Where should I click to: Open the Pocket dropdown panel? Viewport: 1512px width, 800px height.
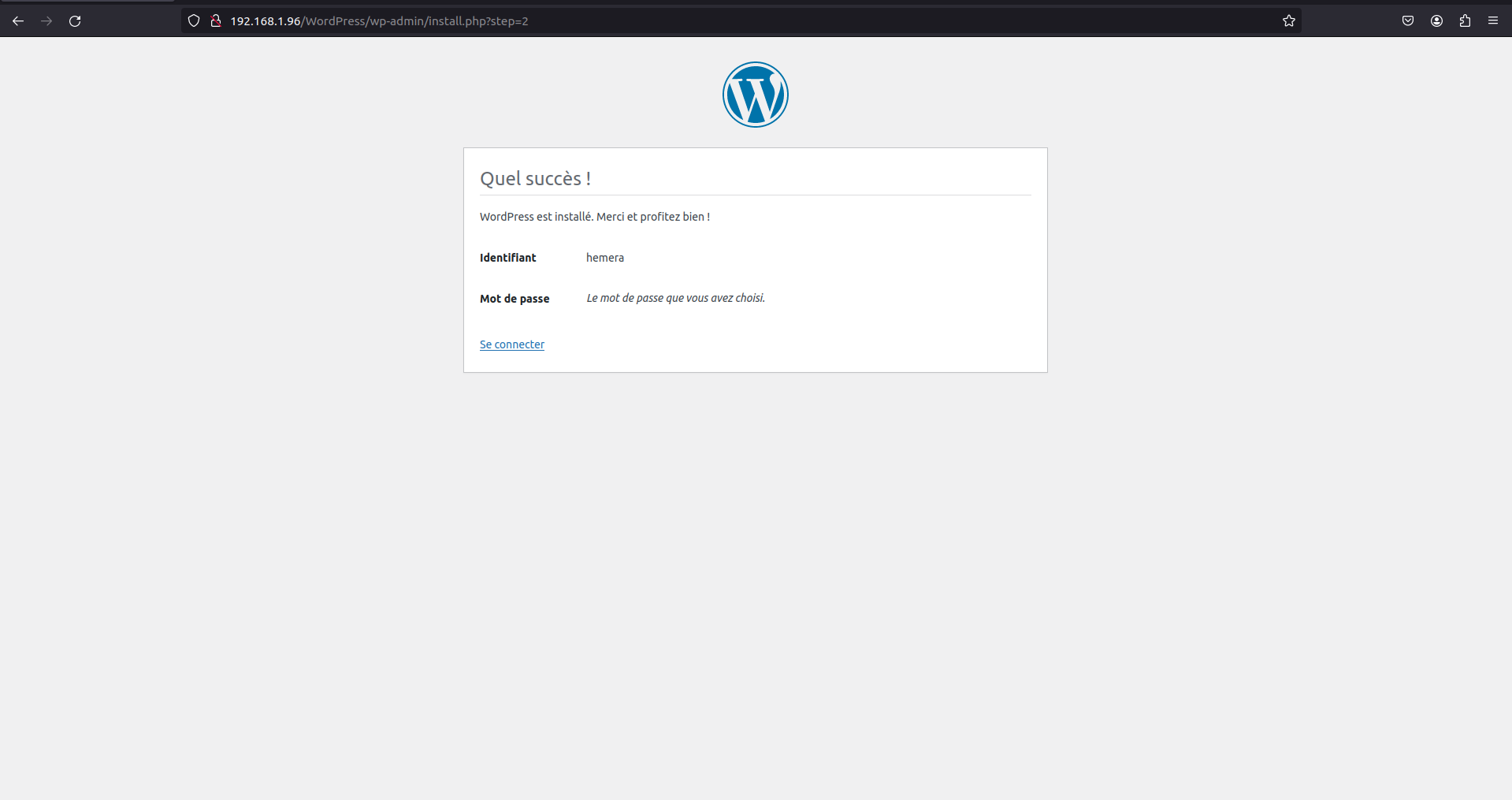(x=1407, y=21)
